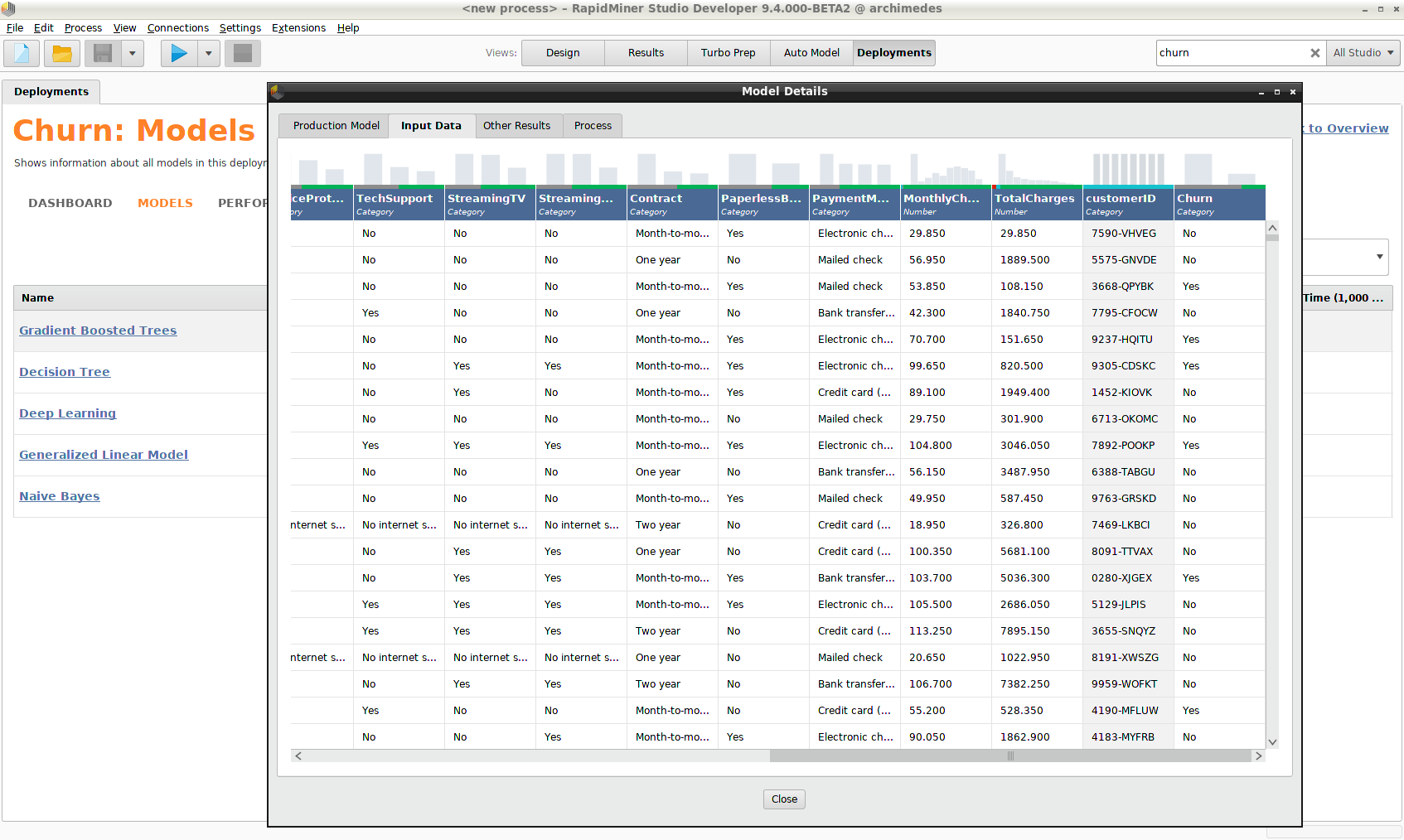Click the Churn distribution chart thumbnail
This screenshot has width=1404, height=840.
(1219, 169)
